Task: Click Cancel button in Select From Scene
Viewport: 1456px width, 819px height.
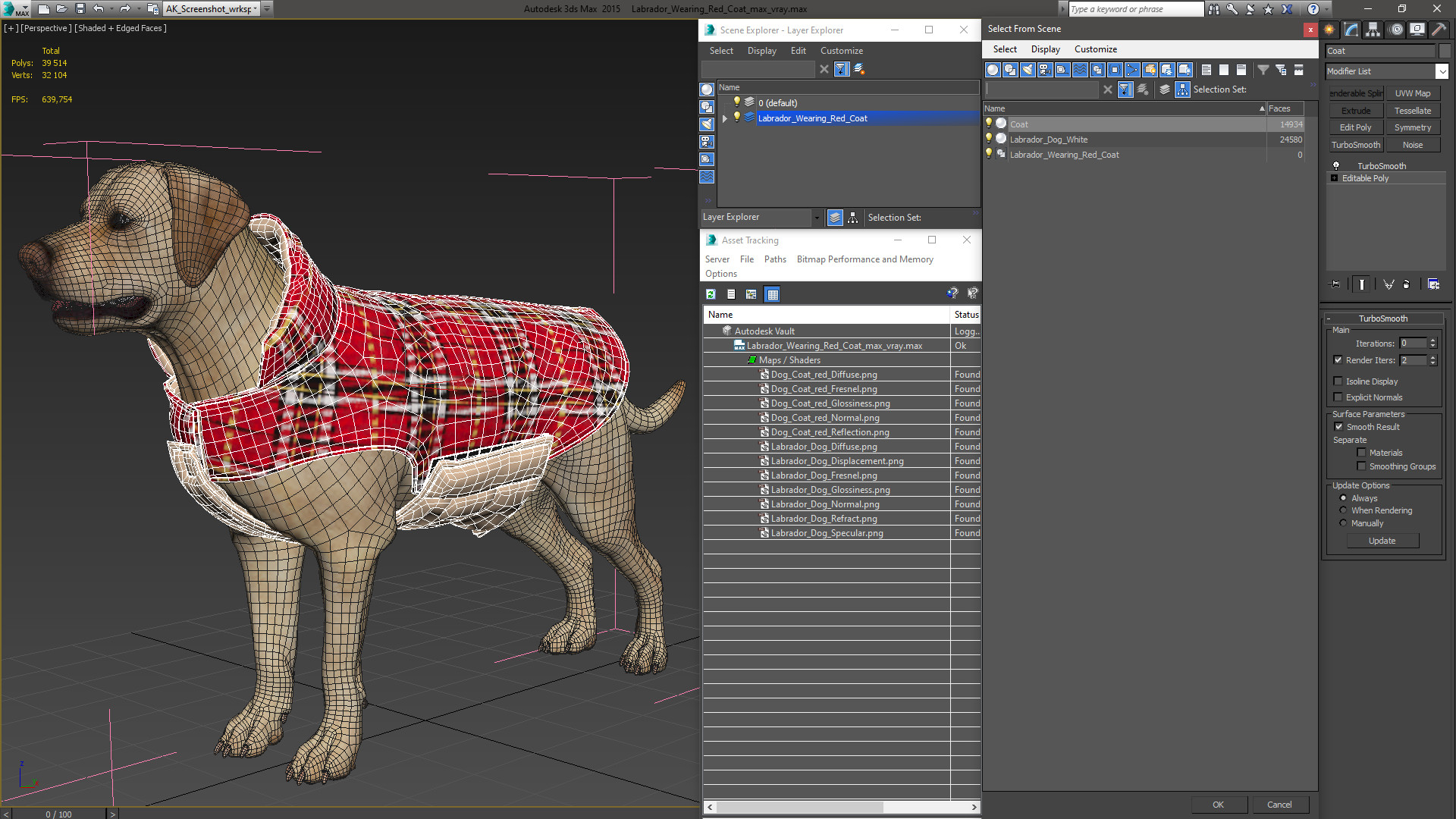Action: 1279,805
